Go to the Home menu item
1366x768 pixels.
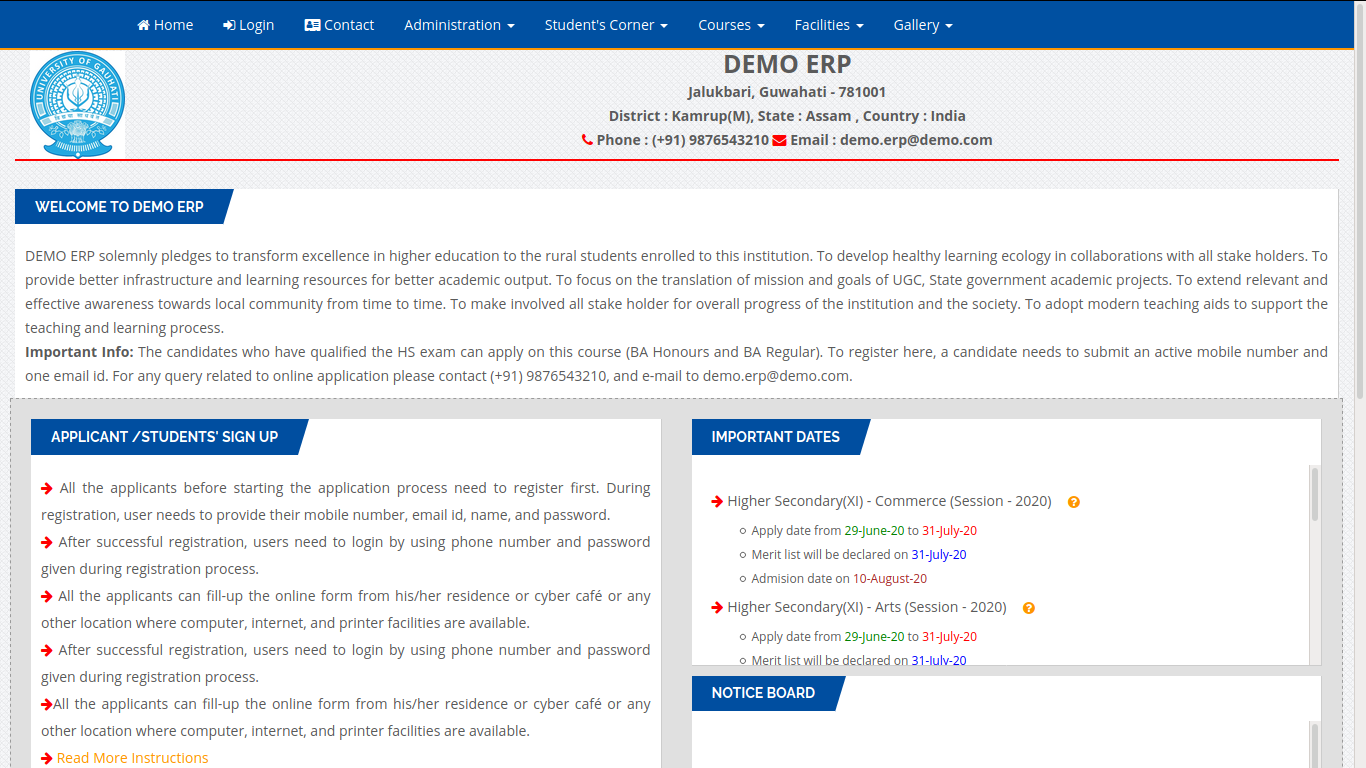[173, 25]
